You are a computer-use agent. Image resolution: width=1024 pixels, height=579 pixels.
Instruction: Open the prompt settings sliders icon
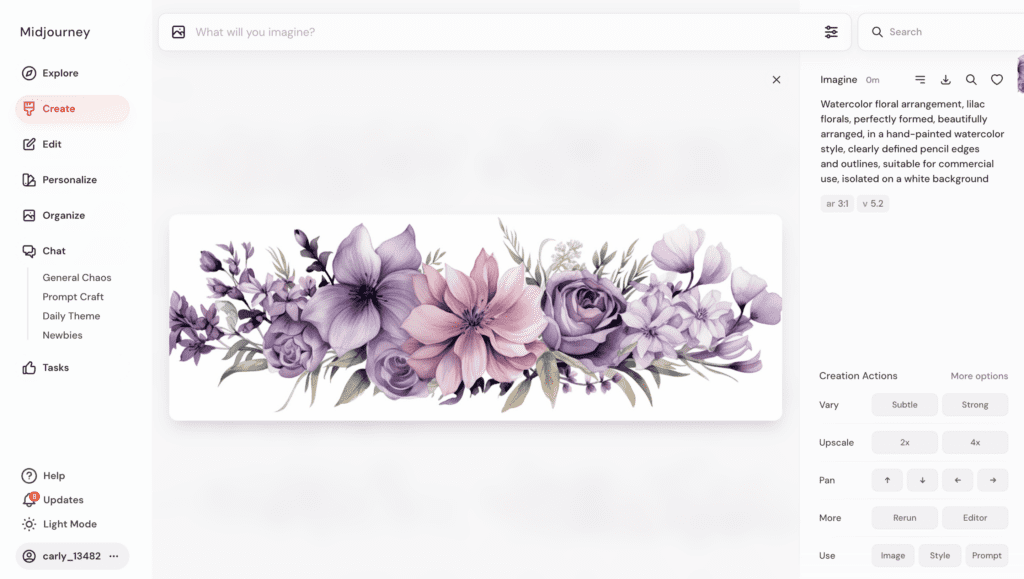pos(831,32)
